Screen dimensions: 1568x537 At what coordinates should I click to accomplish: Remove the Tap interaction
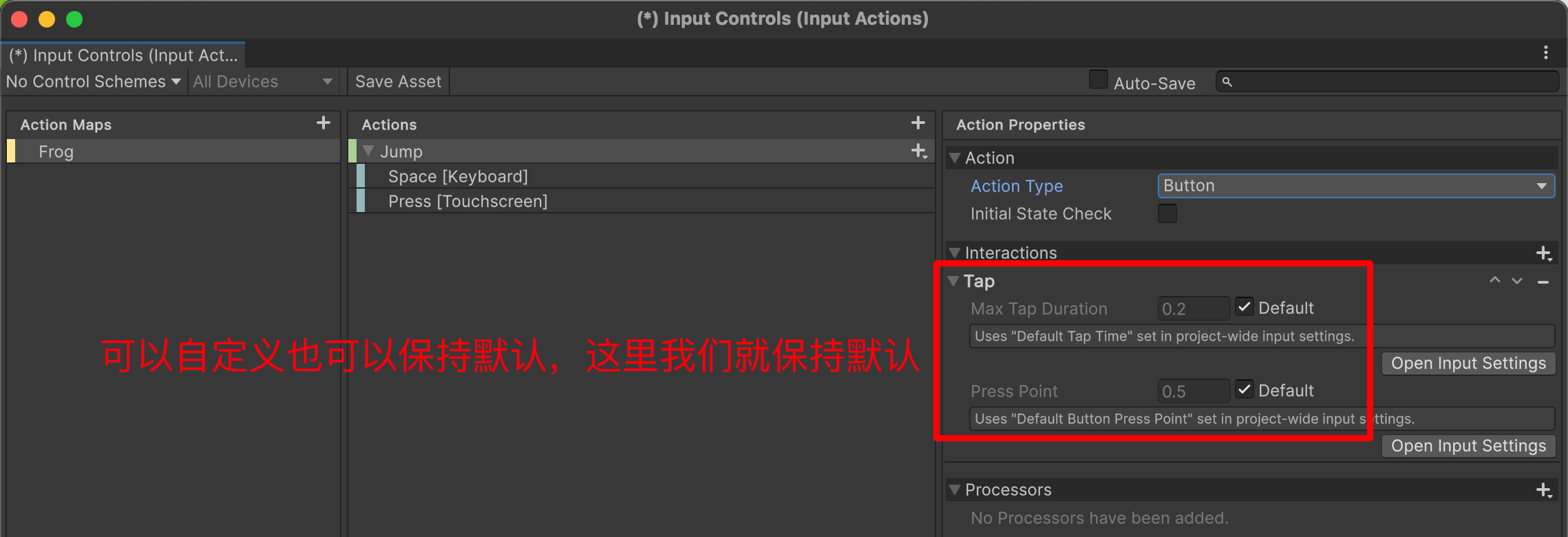click(x=1543, y=282)
